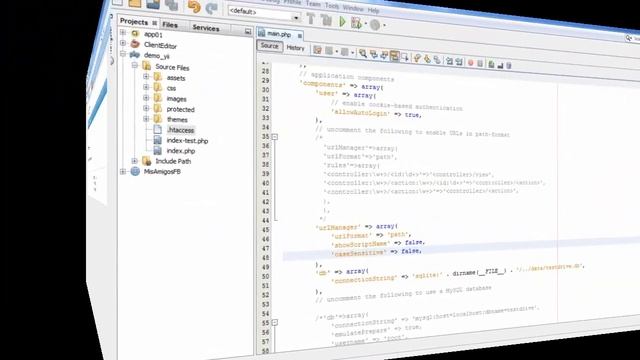Click the Debug Project icon
The image size is (640, 360).
coord(356,23)
